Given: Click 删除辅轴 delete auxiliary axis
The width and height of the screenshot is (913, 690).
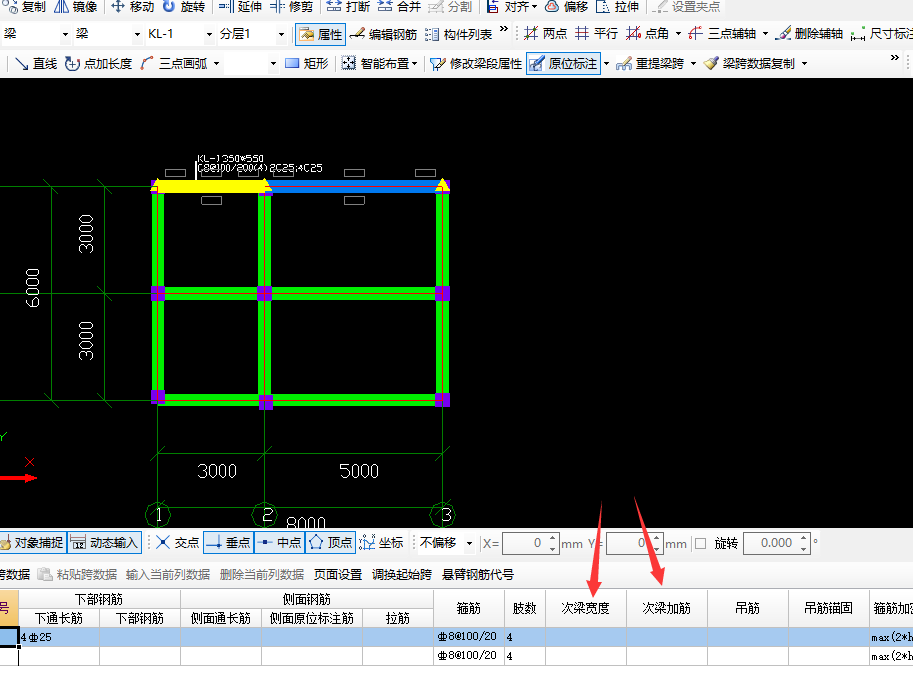Looking at the screenshot, I should click(810, 34).
